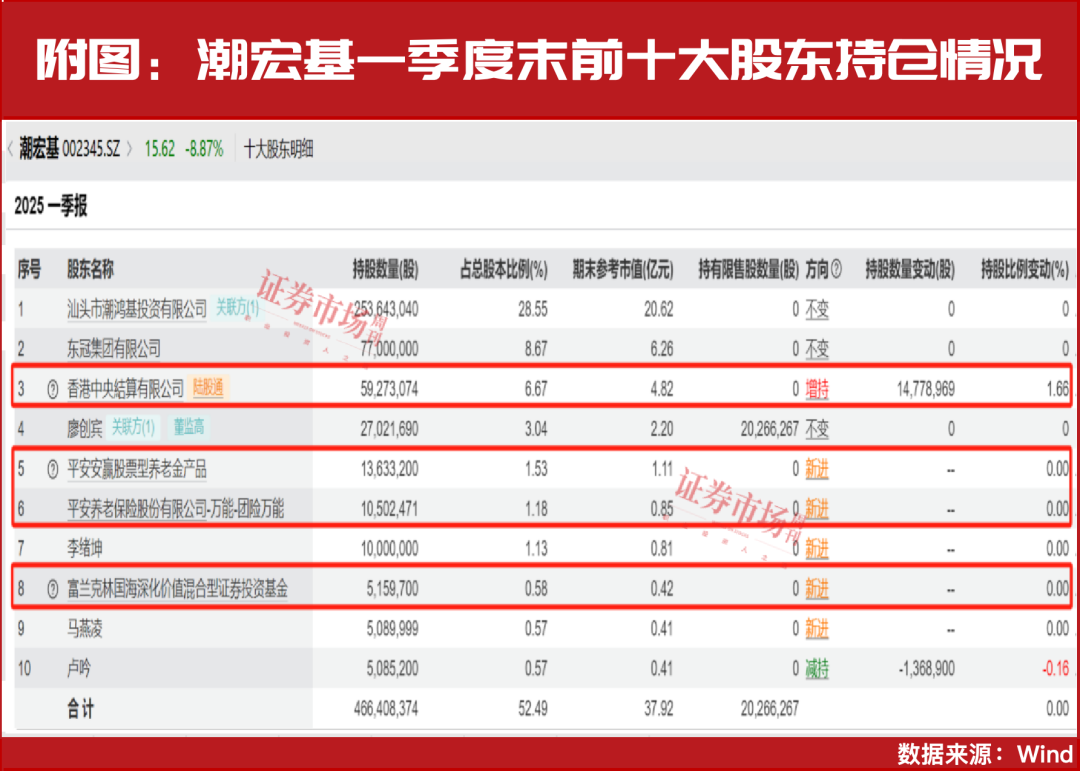Click the ratio value 28.55
Image resolution: width=1080 pixels, height=771 pixels.
[533, 309]
